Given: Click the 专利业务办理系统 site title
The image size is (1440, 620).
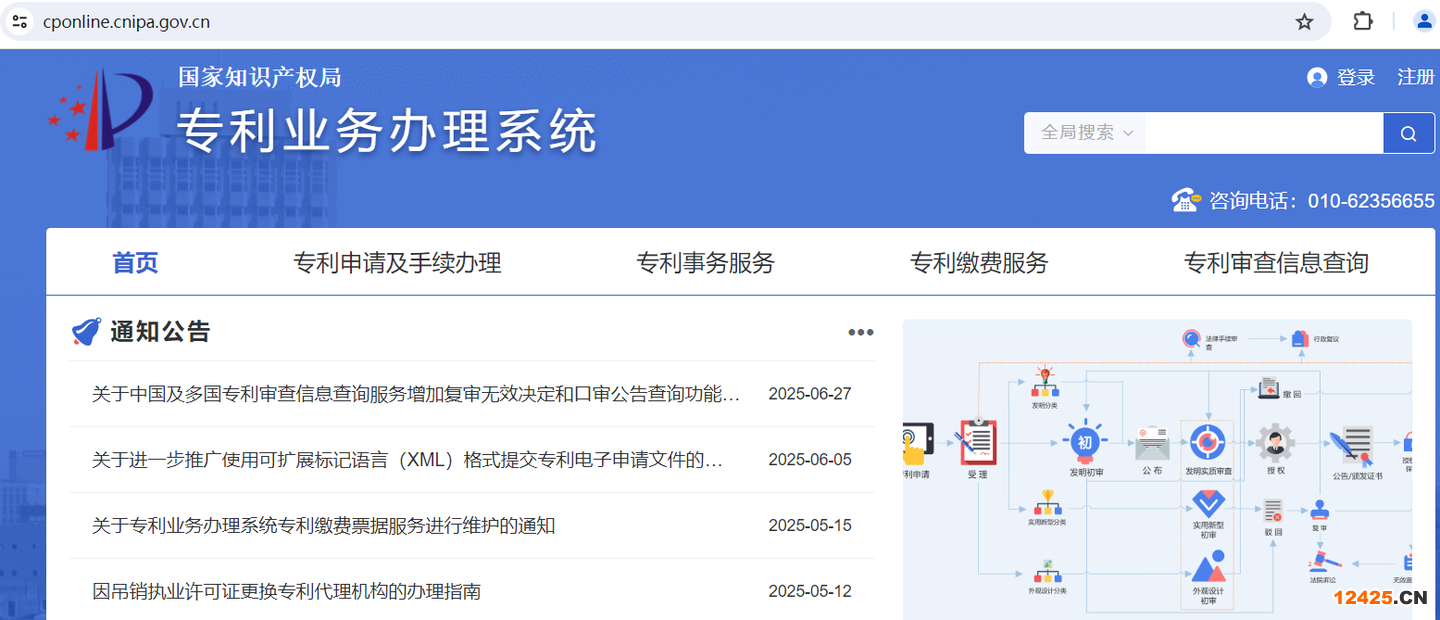Looking at the screenshot, I should (x=387, y=131).
